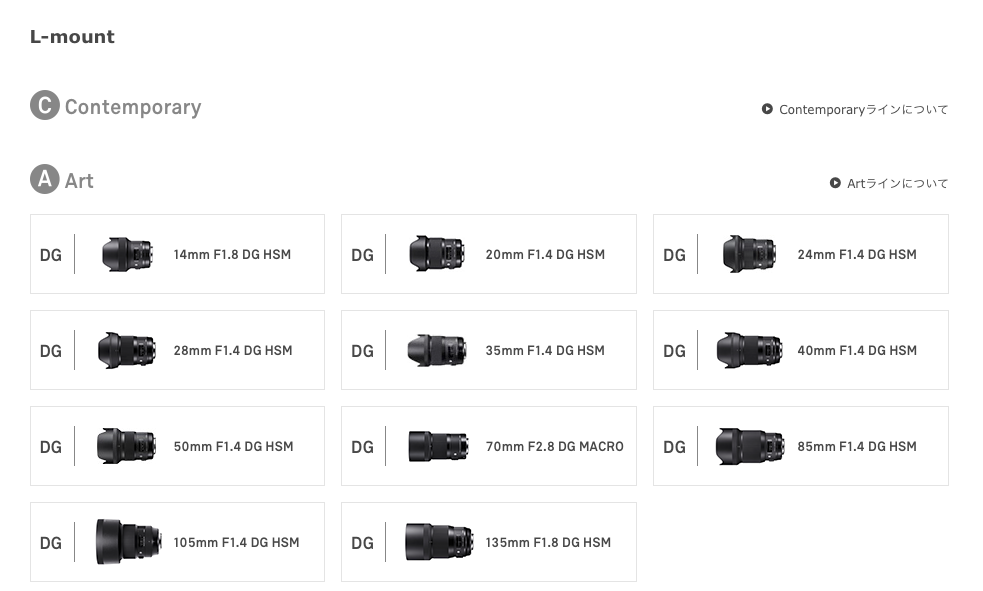983x591 pixels.
Task: View the 70mm F2.8 DG MACRO lens image
Action: click(x=437, y=446)
